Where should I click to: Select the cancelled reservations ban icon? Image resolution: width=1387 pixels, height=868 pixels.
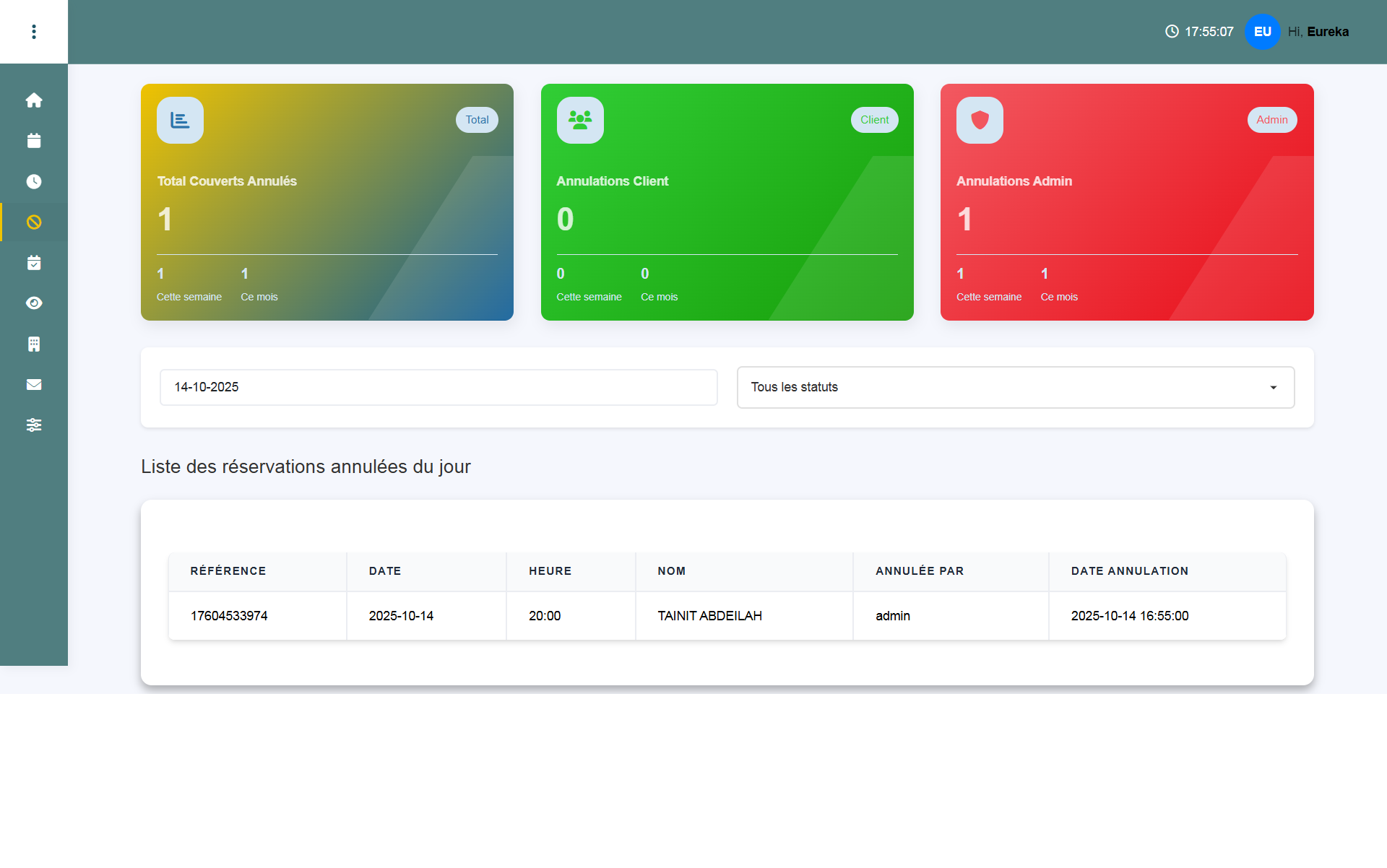tap(34, 222)
